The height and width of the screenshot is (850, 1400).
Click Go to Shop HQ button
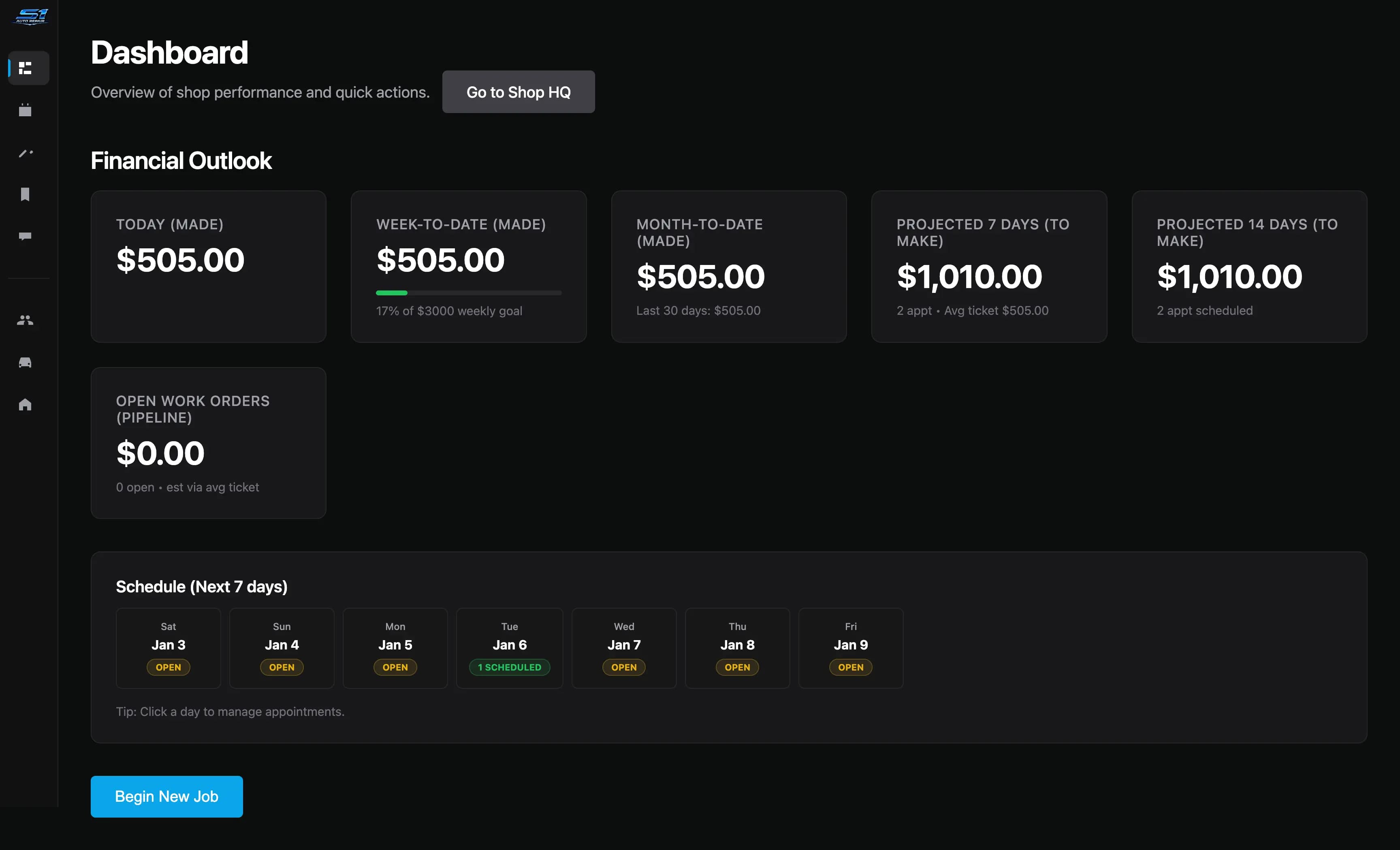[x=518, y=92]
